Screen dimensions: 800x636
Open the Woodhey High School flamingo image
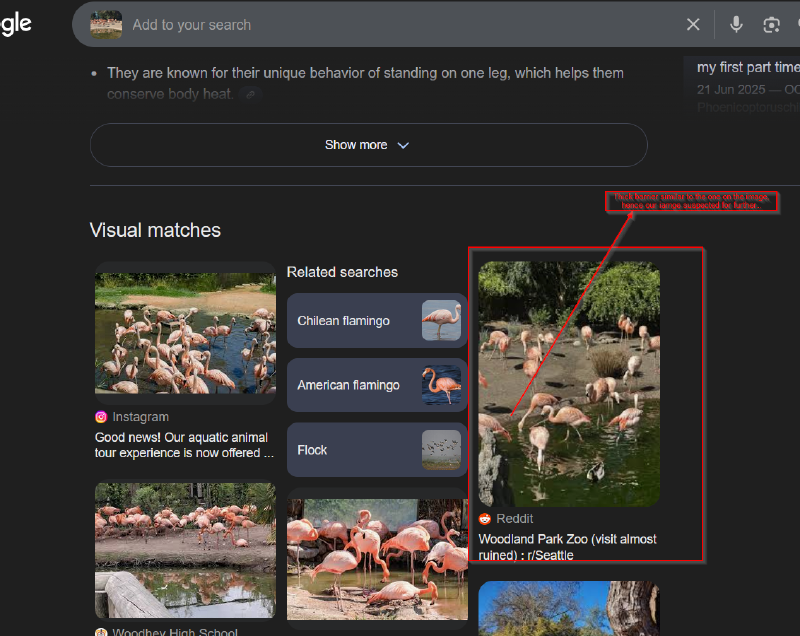pos(185,550)
